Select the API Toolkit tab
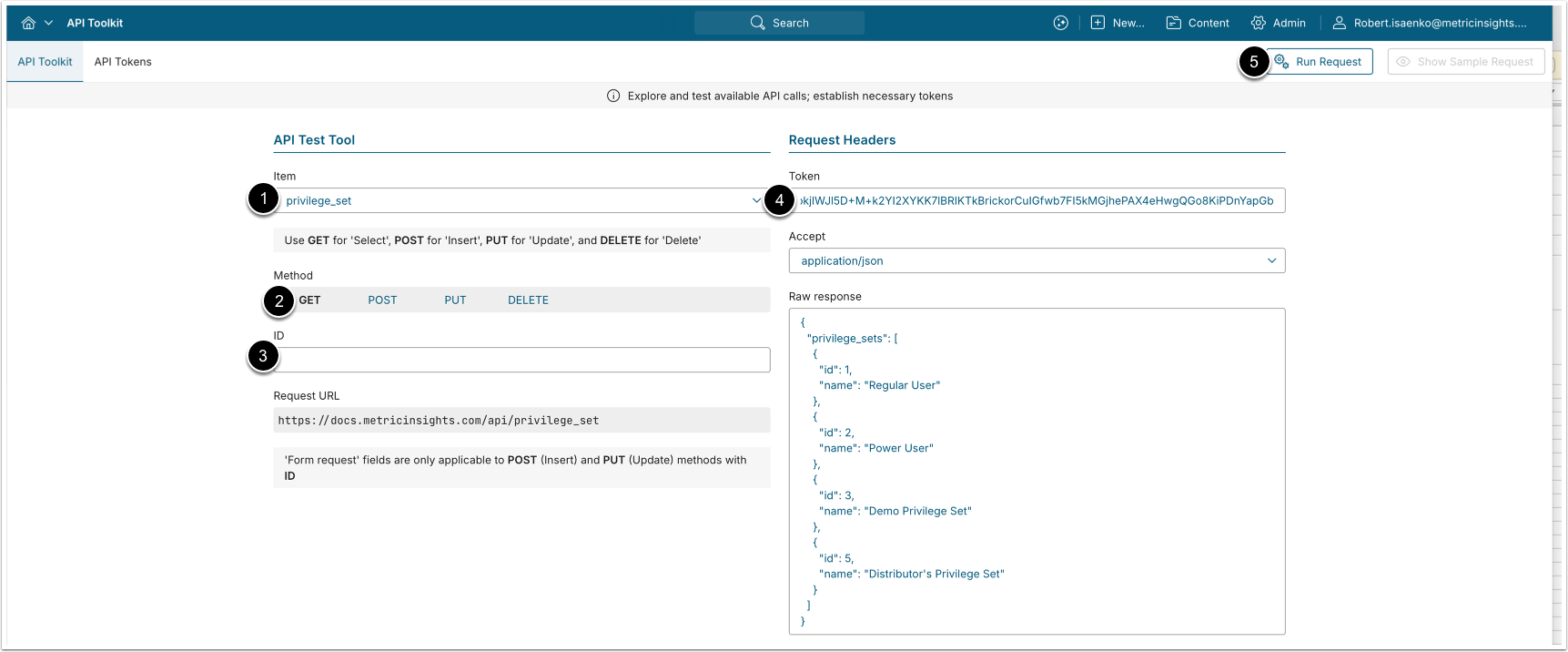The height and width of the screenshot is (652, 1568). click(x=45, y=62)
